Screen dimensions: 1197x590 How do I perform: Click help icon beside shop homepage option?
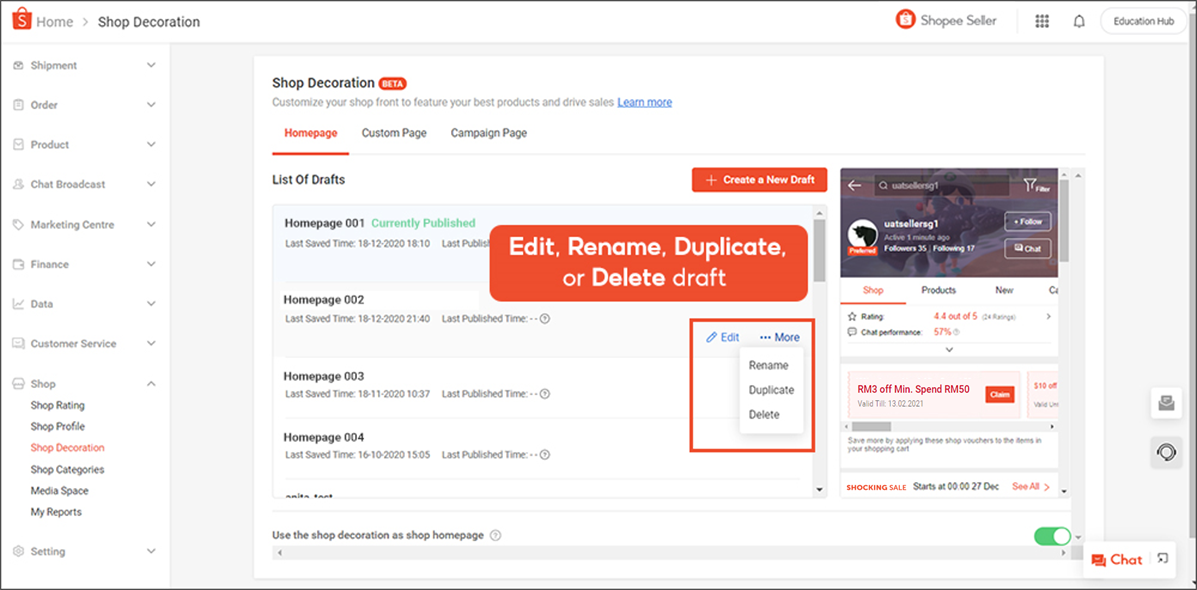tap(495, 535)
